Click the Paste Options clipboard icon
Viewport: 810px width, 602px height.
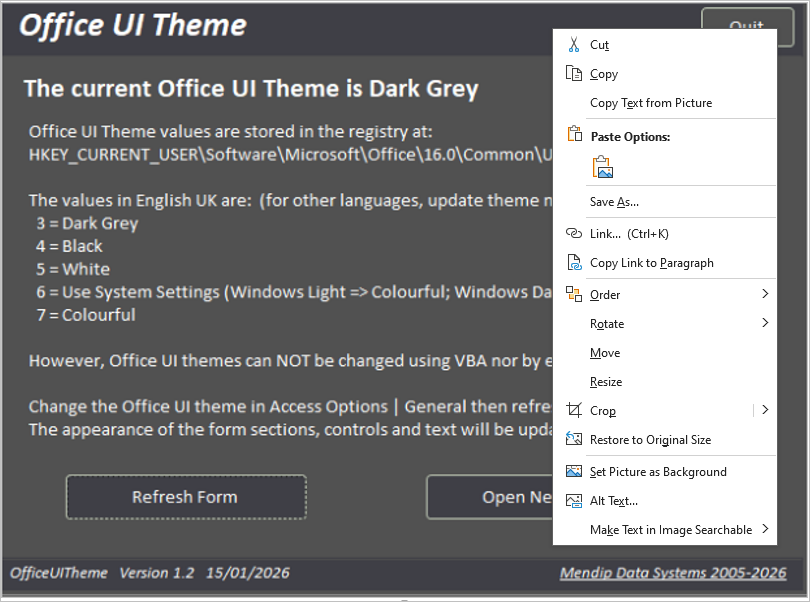[x=574, y=134]
